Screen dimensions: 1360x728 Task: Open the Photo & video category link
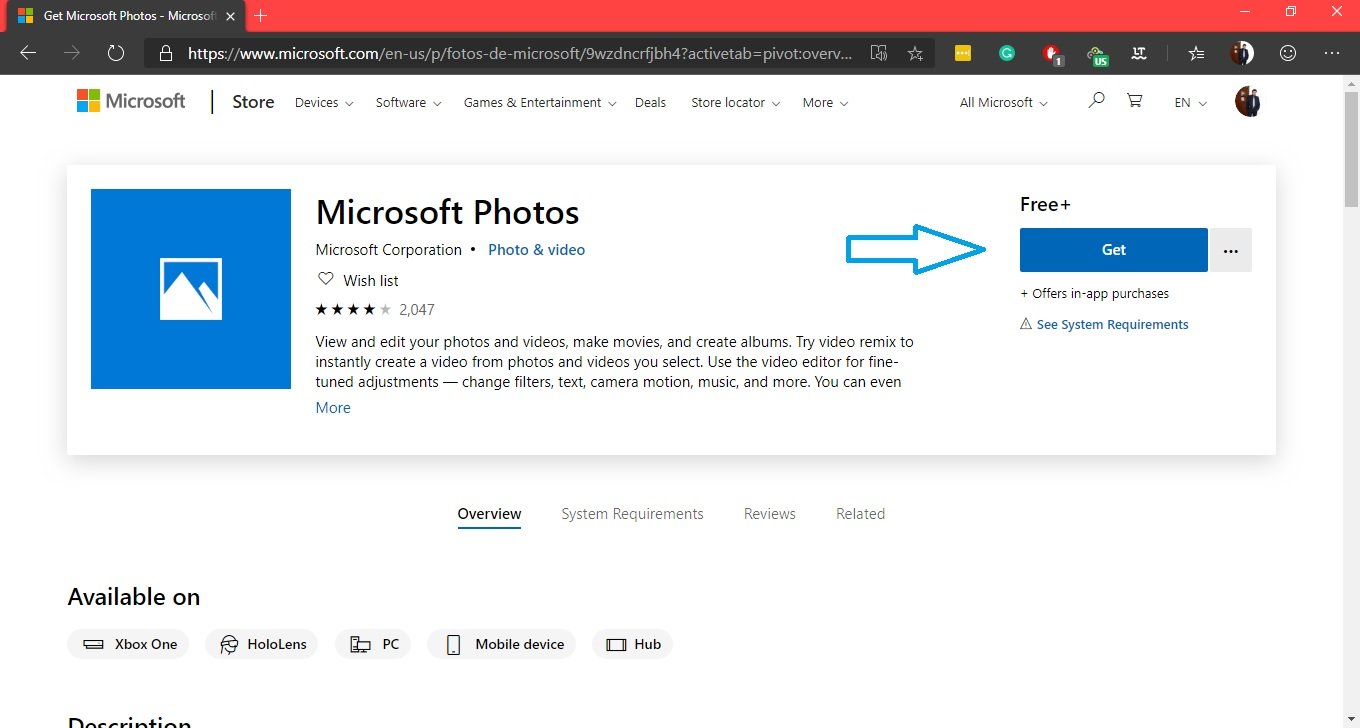click(x=536, y=250)
